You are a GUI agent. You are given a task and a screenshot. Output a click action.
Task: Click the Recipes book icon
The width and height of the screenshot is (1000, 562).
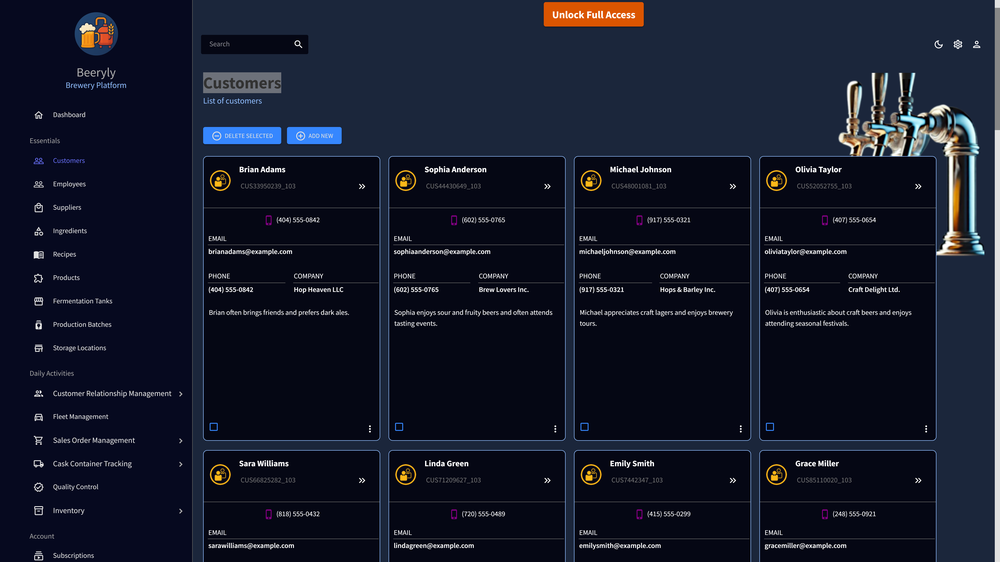pyautogui.click(x=38, y=255)
